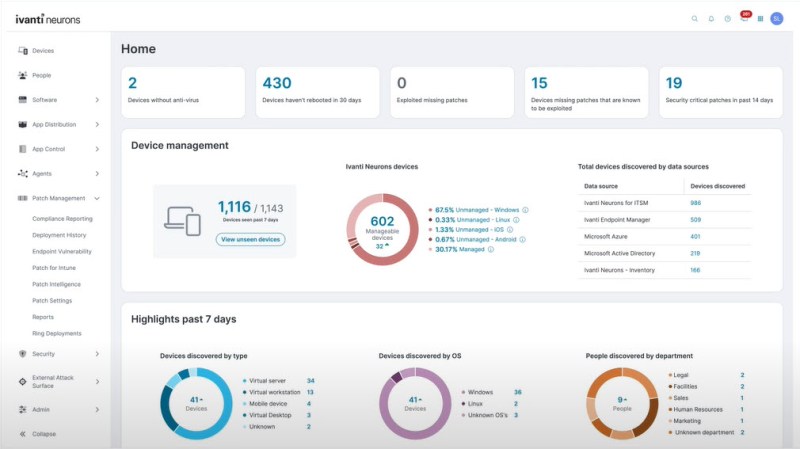Screen dimensions: 800x449
Task: Click the 509 Ivanti Endpoint Manager count
Action: click(695, 219)
